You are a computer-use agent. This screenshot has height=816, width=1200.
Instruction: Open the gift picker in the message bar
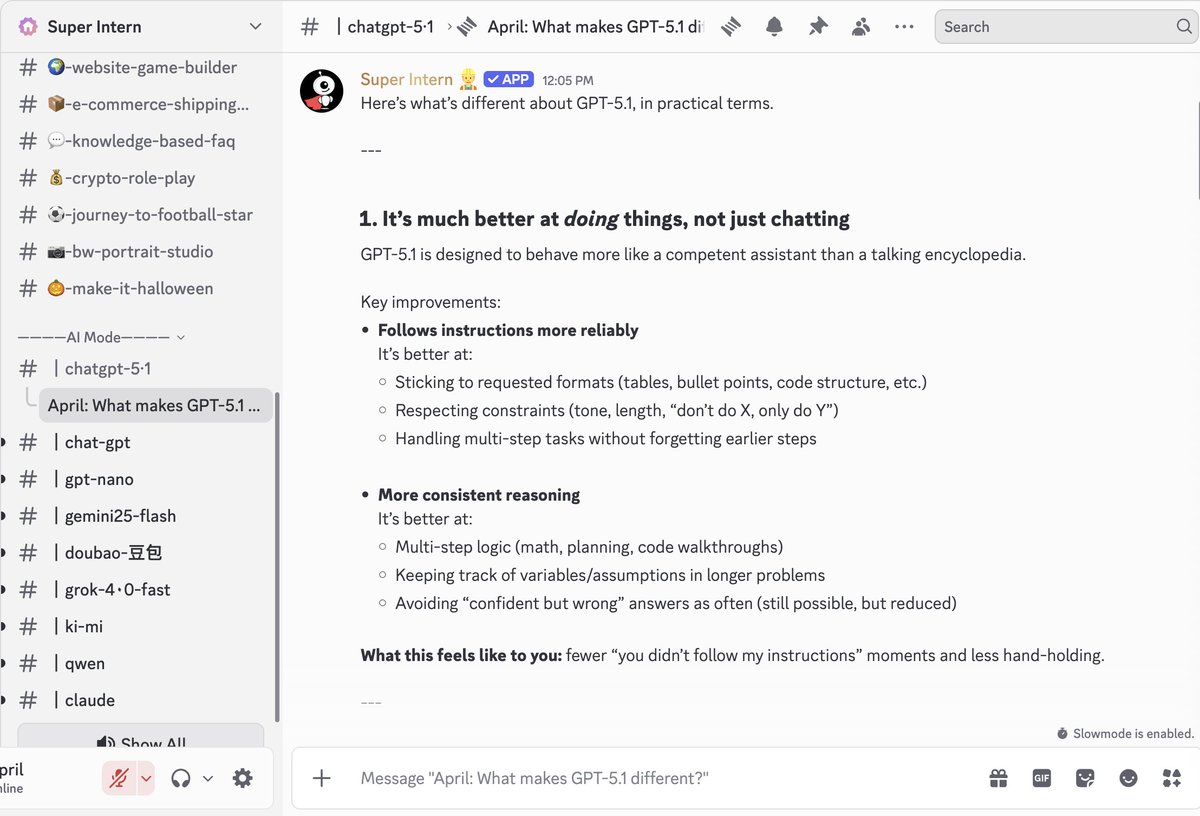pos(998,777)
